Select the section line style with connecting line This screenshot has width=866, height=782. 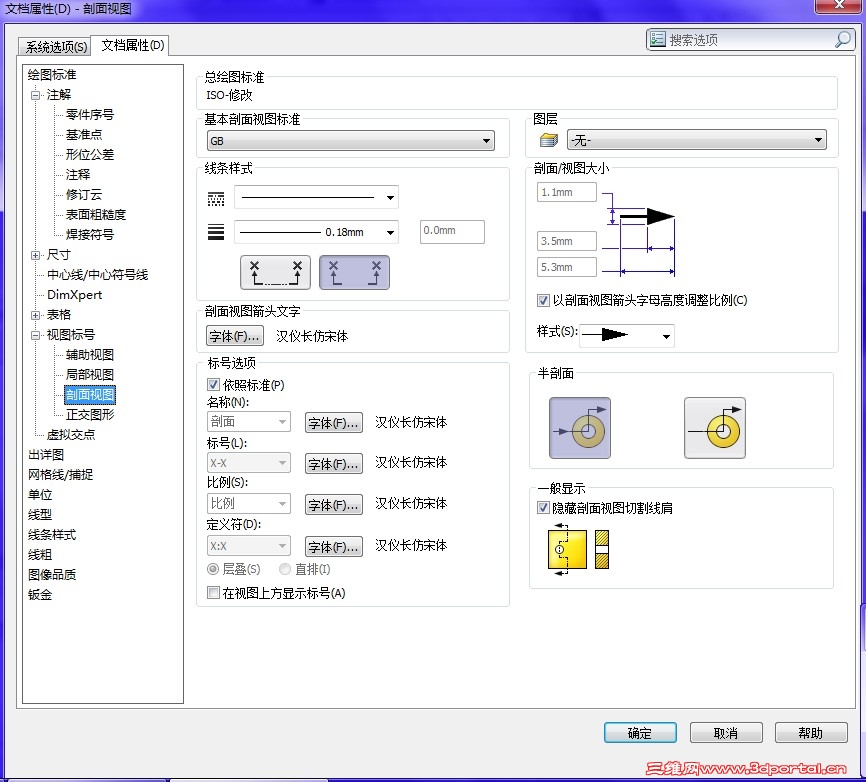pyautogui.click(x=275, y=272)
